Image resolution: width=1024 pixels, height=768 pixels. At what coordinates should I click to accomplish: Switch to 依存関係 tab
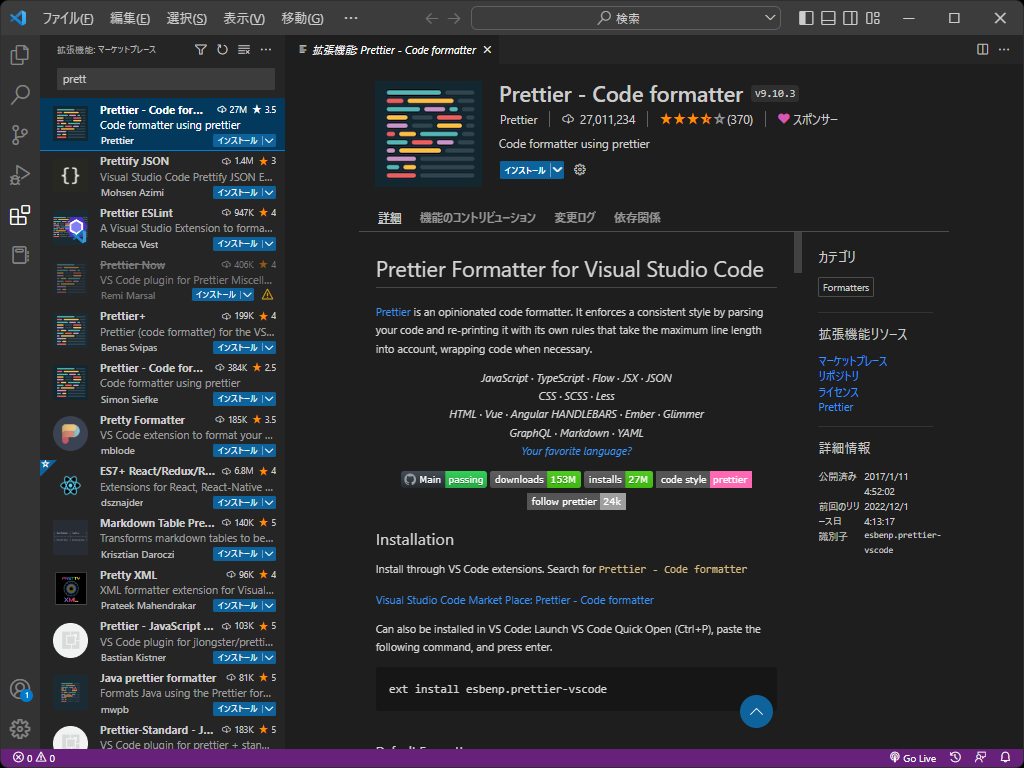637,217
